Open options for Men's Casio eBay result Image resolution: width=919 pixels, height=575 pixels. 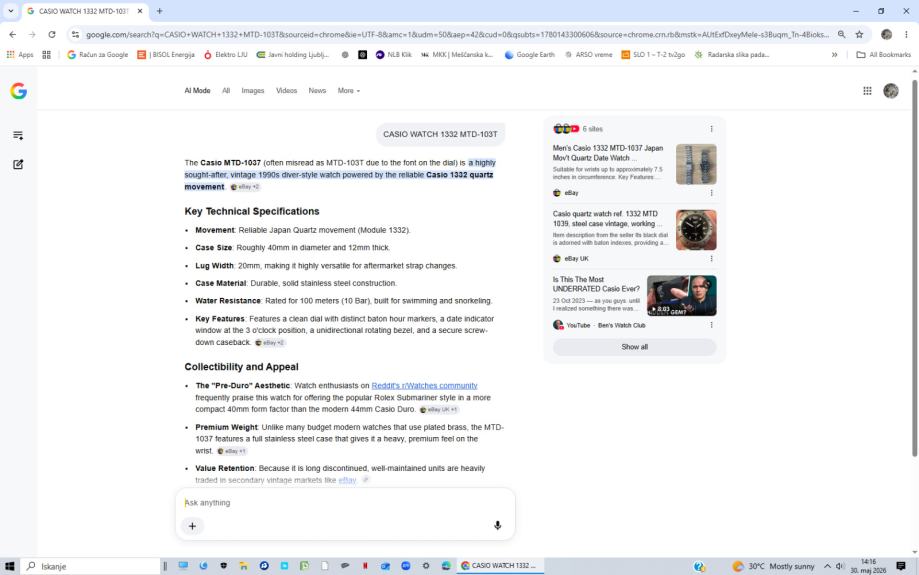[712, 193]
